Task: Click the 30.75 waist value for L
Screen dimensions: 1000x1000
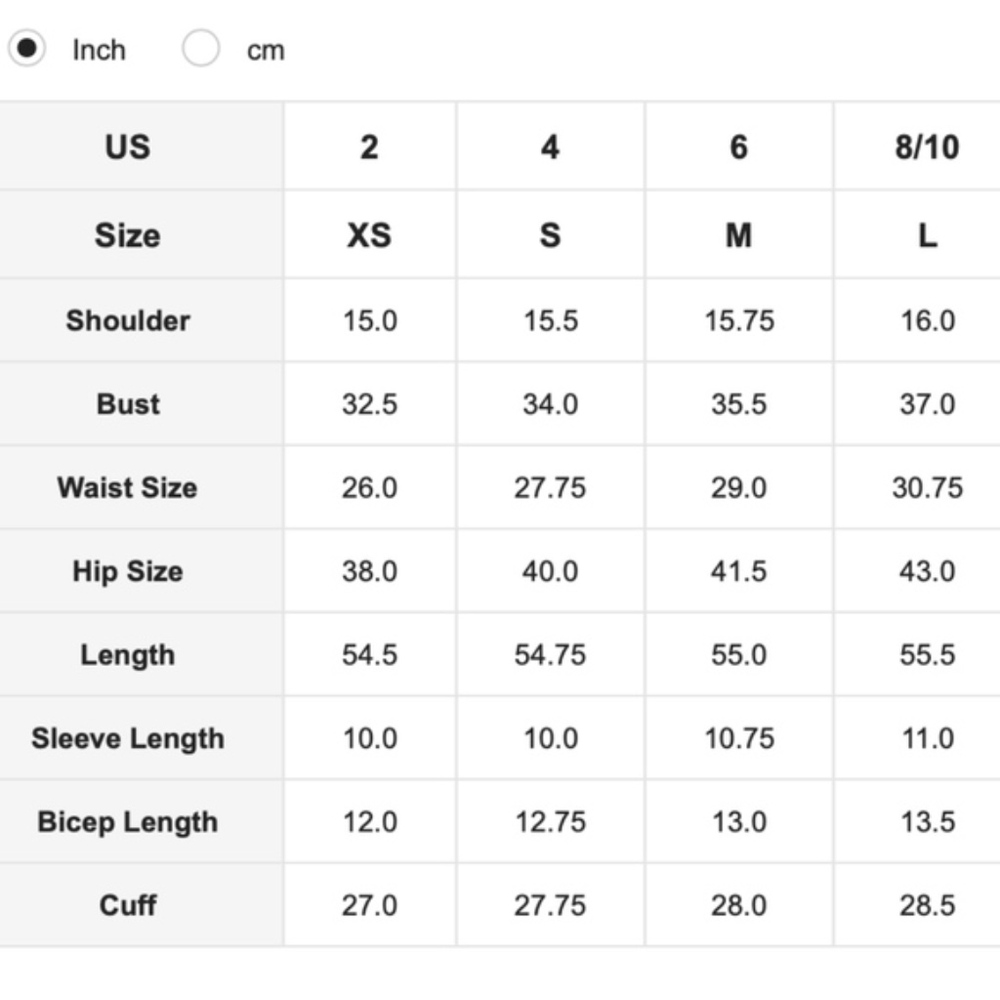Action: [927, 488]
